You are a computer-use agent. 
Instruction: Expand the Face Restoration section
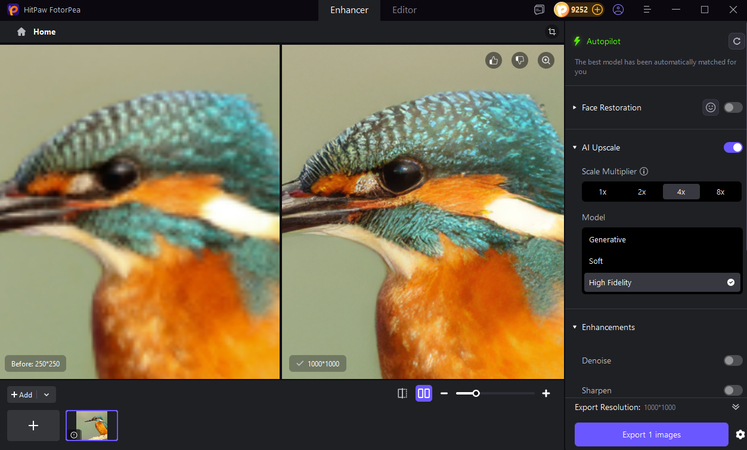click(575, 108)
